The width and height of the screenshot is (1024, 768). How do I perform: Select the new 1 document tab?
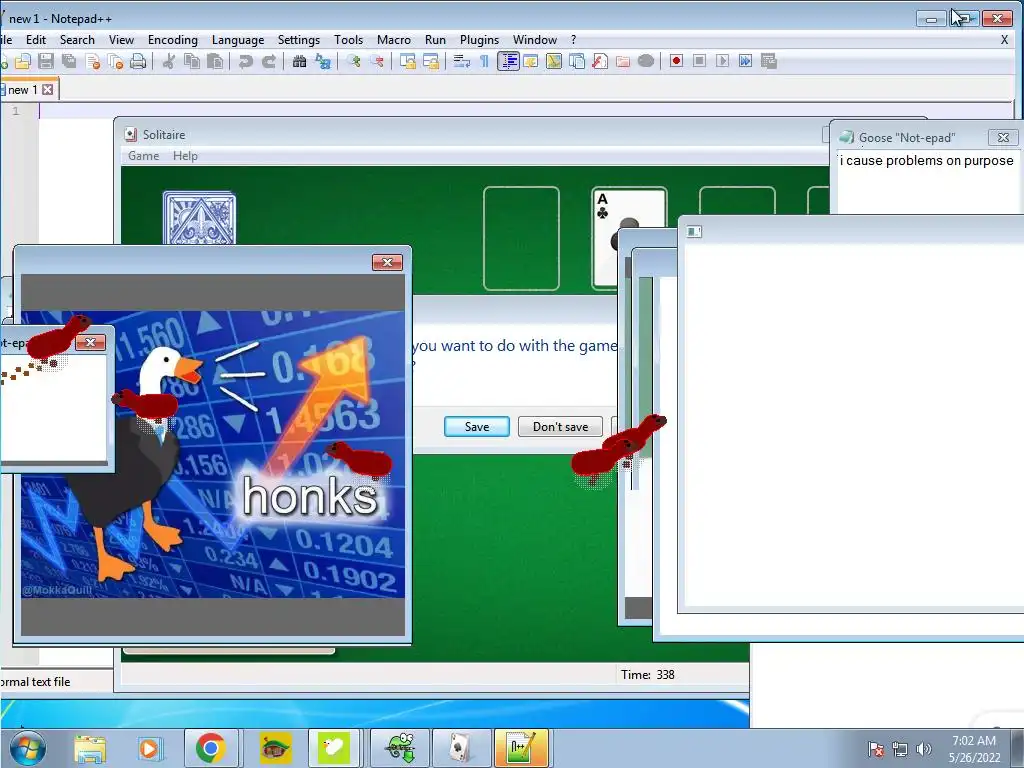(22, 89)
